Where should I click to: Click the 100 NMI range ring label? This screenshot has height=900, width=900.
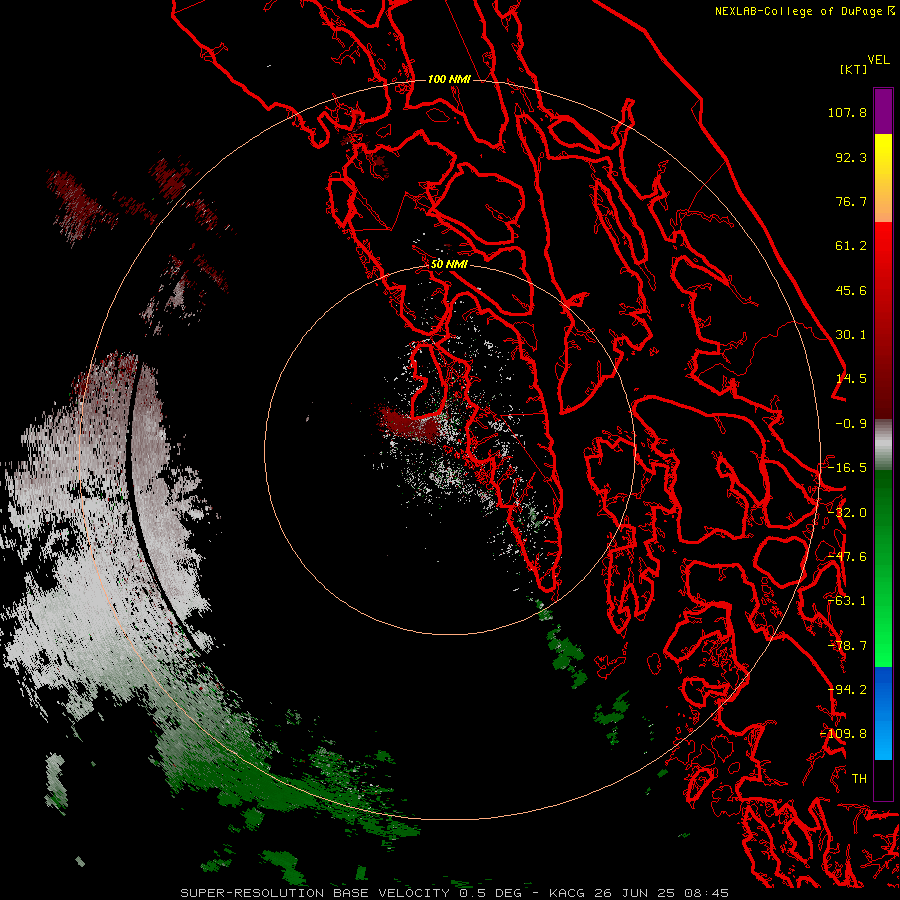coord(449,79)
